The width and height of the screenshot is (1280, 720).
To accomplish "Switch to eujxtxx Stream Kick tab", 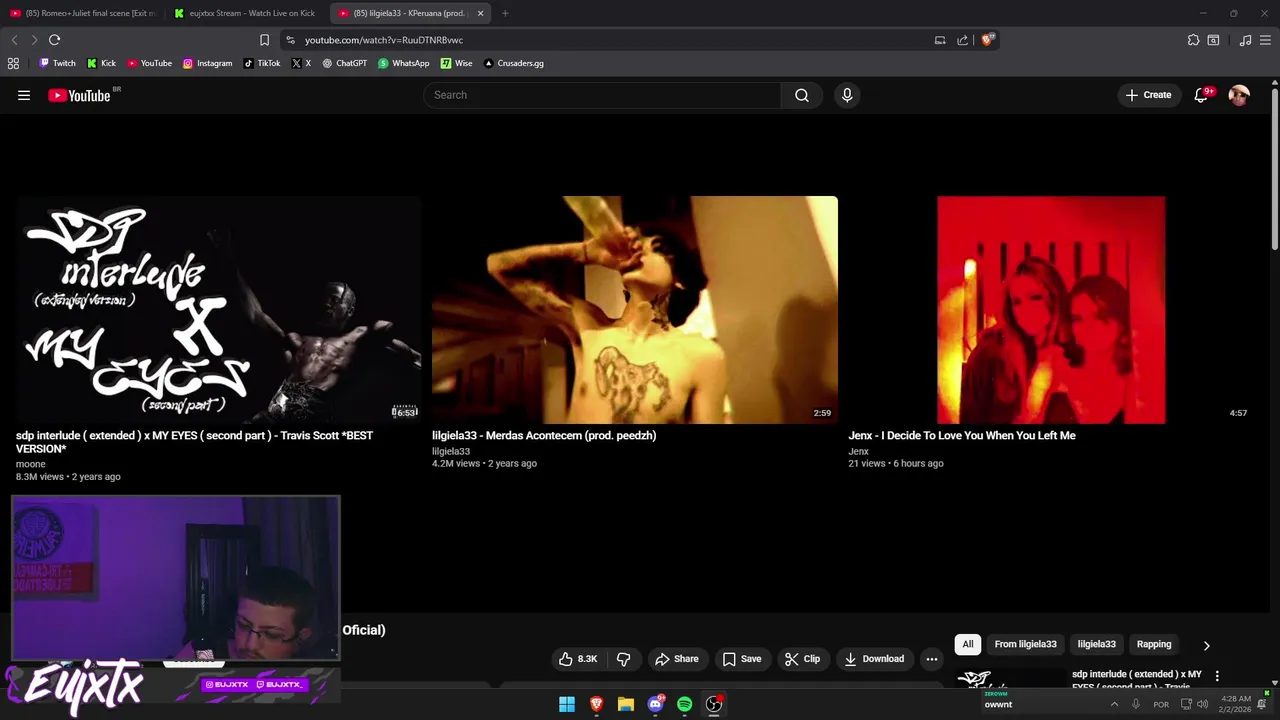I will click(246, 13).
